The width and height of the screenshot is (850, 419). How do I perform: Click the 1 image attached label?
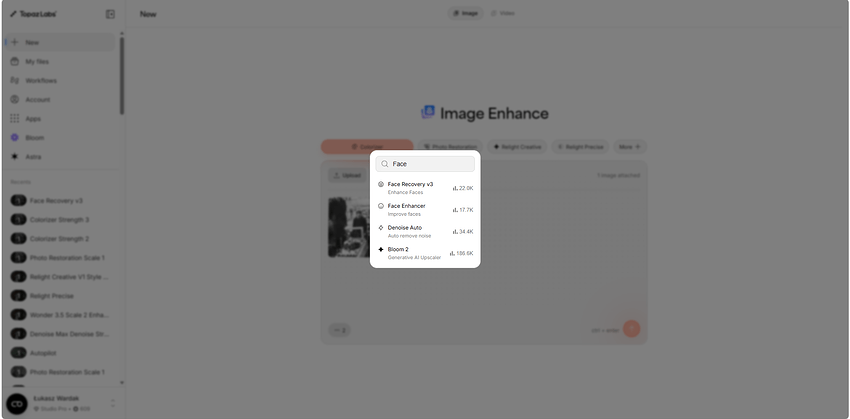(x=618, y=176)
